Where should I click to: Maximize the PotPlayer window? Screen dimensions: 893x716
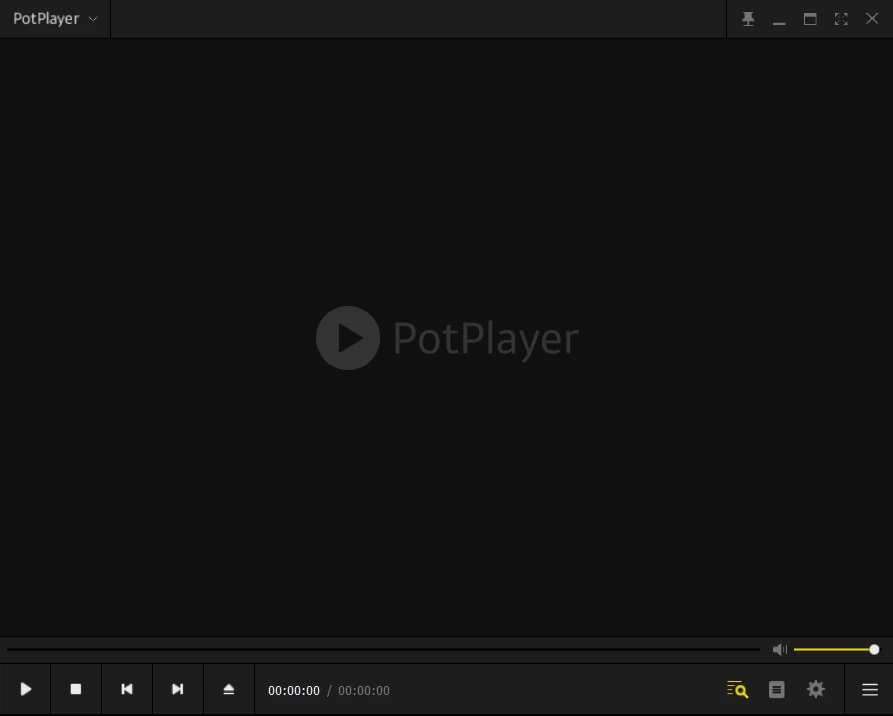(810, 19)
